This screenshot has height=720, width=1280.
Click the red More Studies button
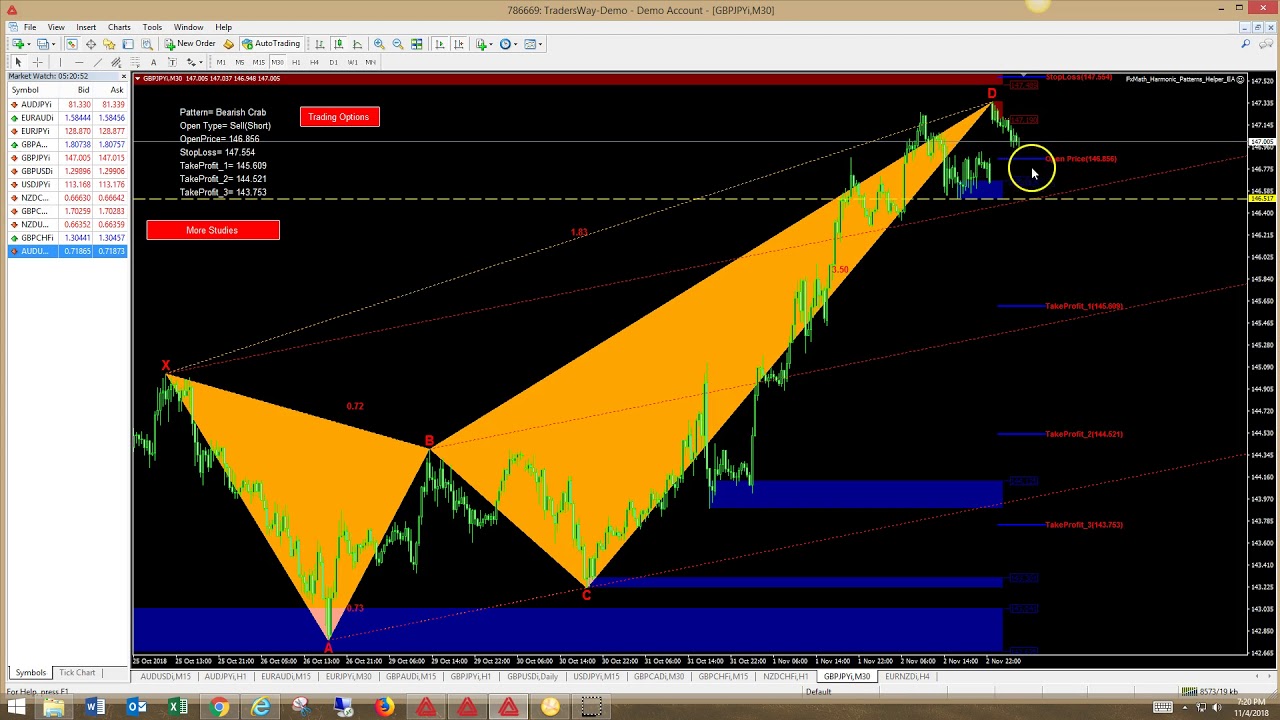click(x=212, y=230)
